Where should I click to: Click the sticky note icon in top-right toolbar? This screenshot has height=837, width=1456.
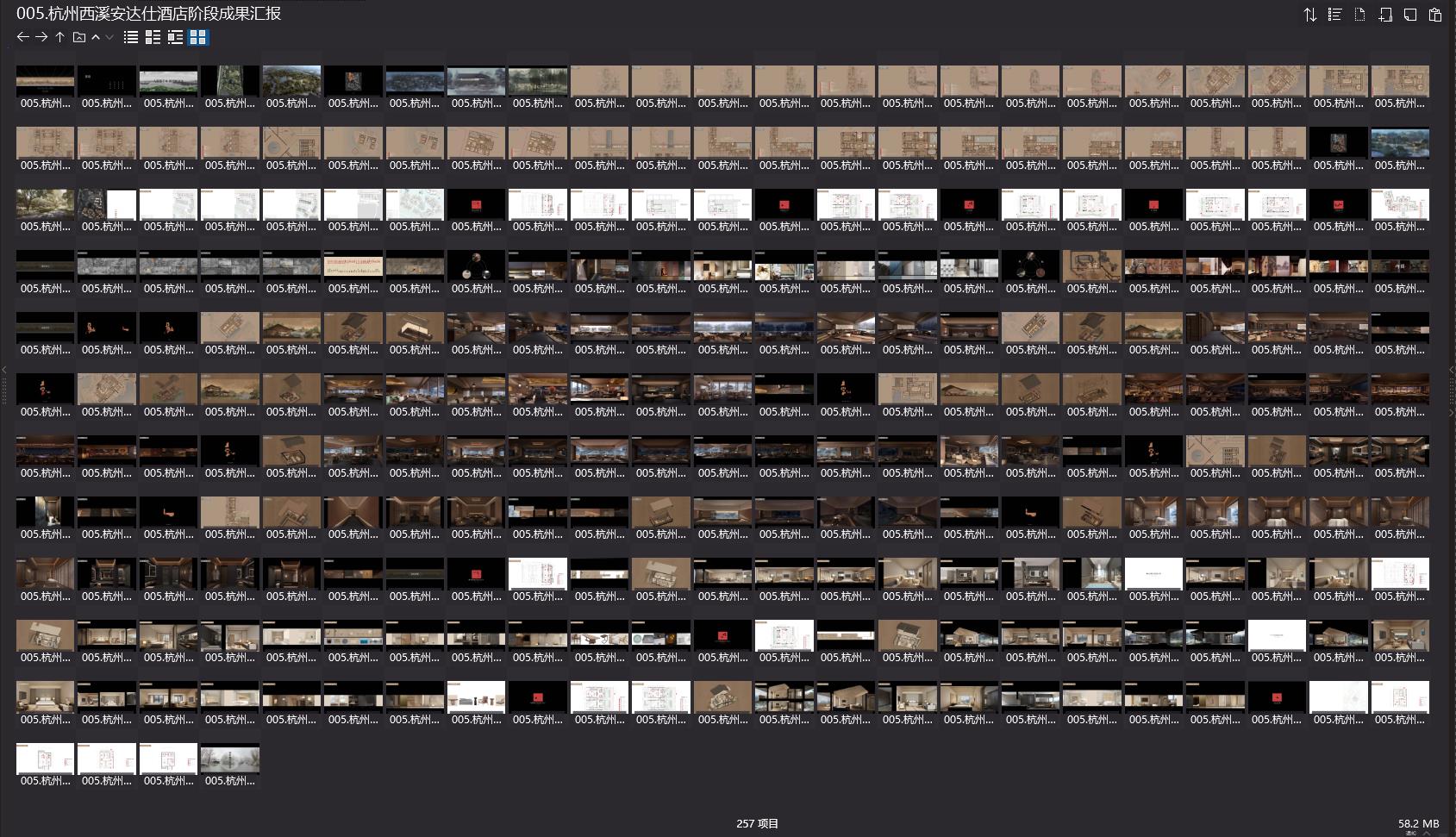point(1410,15)
